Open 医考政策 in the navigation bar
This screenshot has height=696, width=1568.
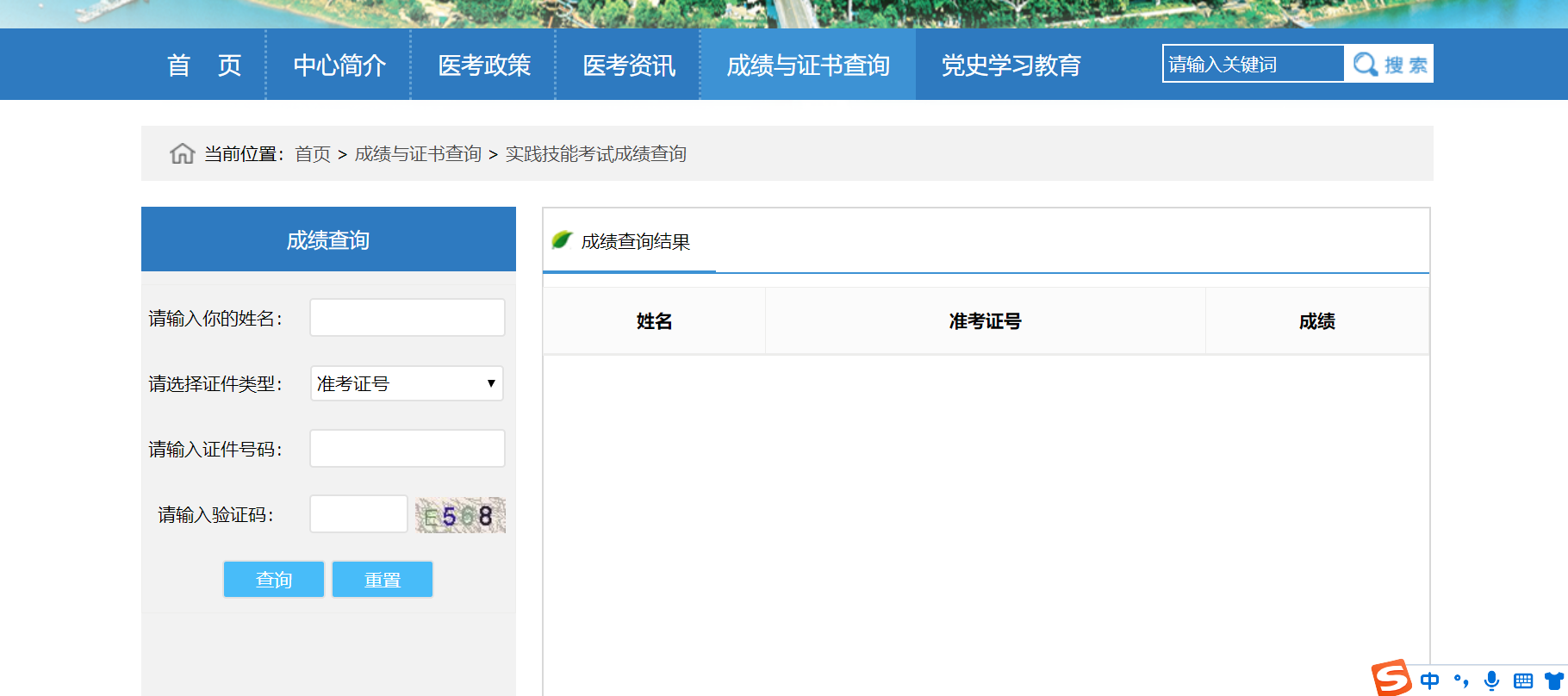point(484,65)
